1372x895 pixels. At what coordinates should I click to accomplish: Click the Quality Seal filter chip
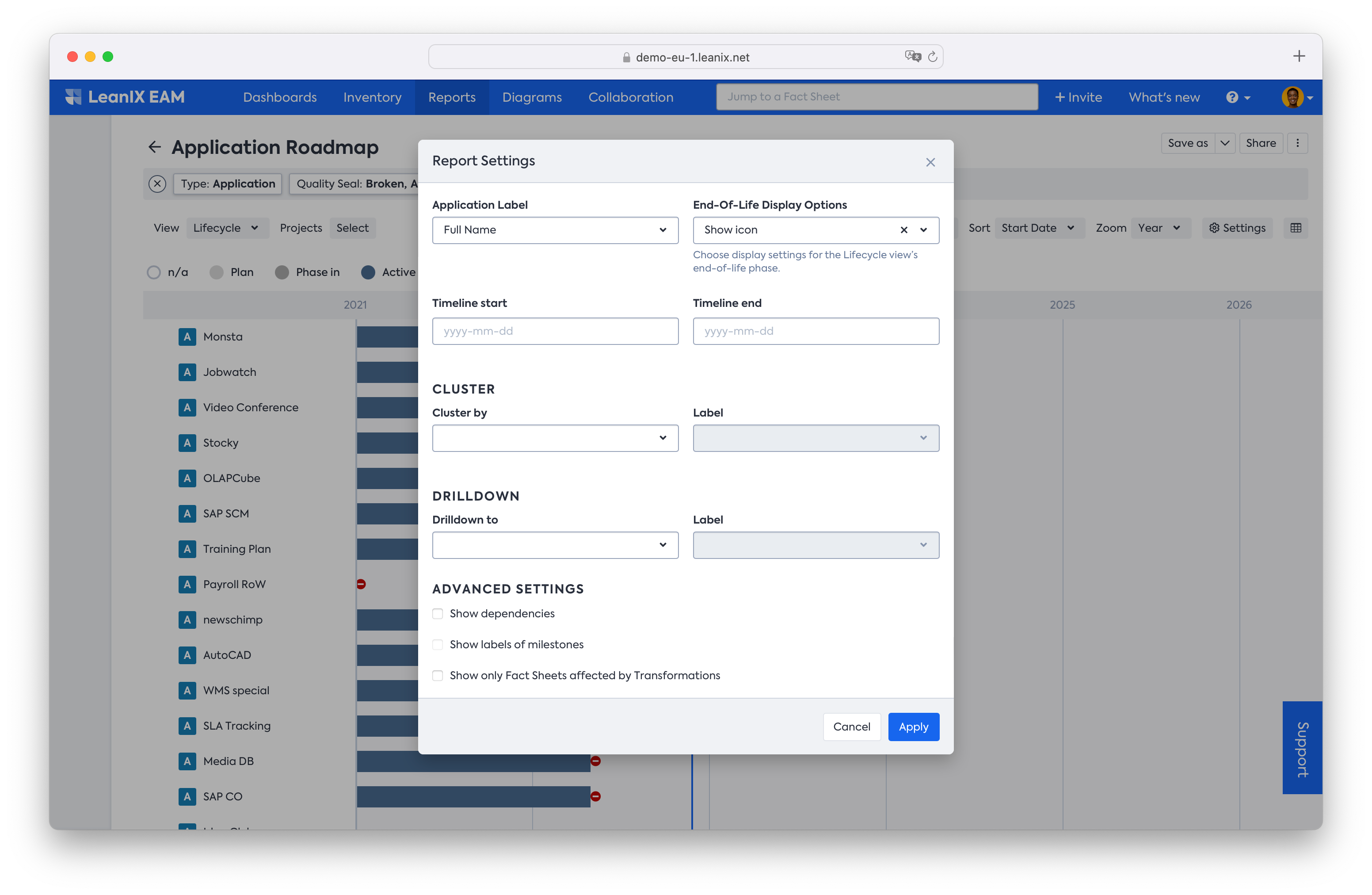[354, 184]
